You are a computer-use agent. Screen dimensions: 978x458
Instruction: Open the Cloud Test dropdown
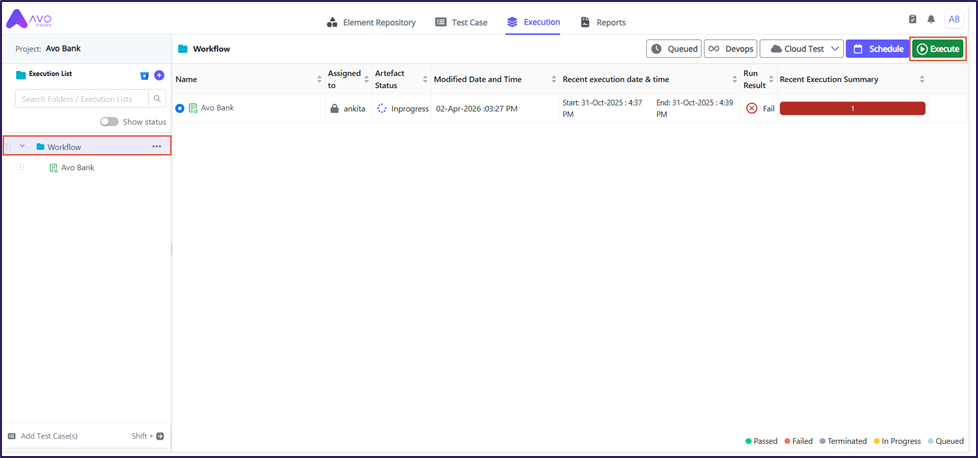(801, 49)
